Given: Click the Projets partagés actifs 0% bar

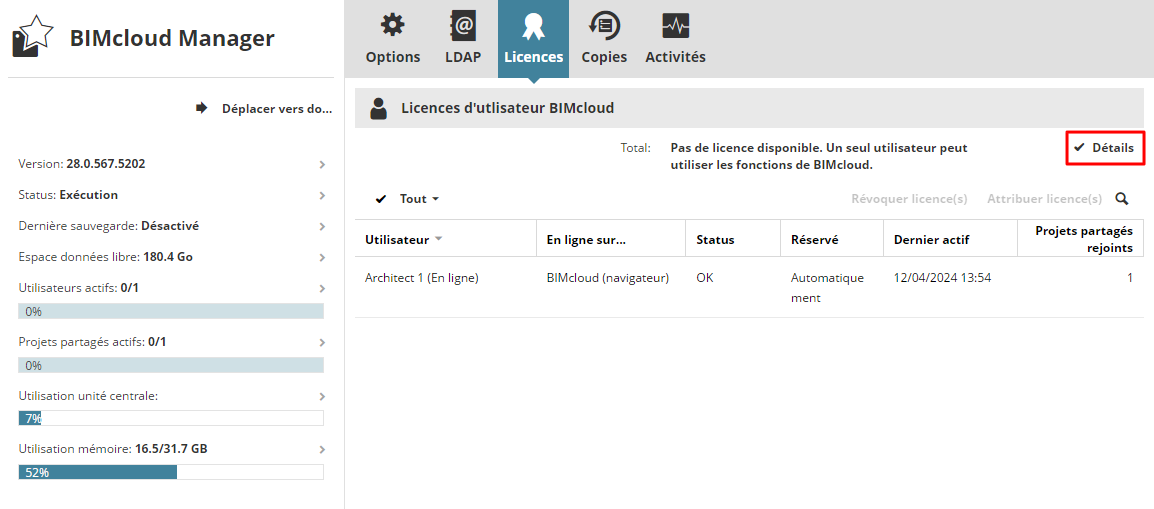Looking at the screenshot, I should (x=171, y=365).
